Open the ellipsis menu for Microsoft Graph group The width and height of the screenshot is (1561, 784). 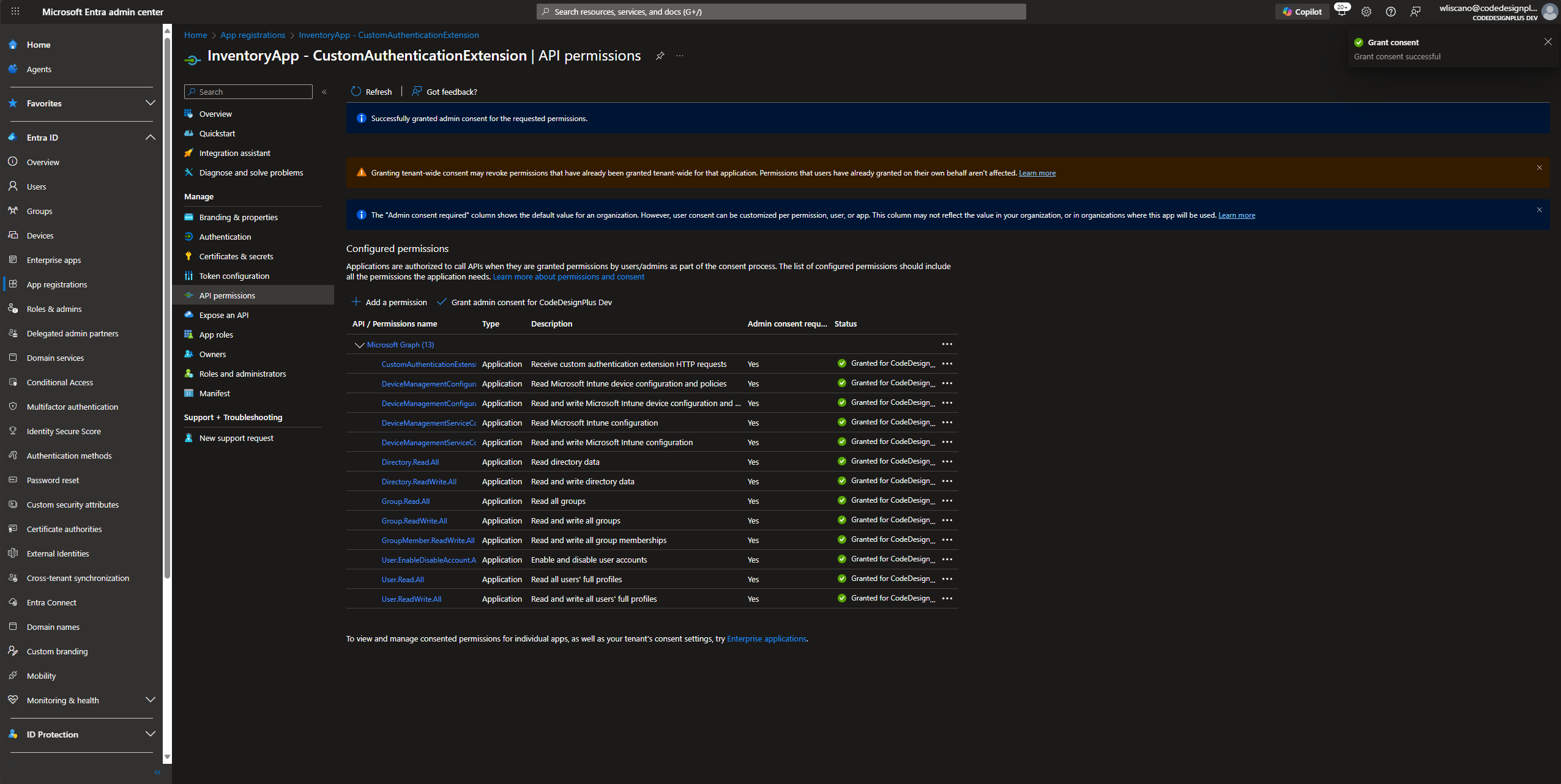click(947, 344)
